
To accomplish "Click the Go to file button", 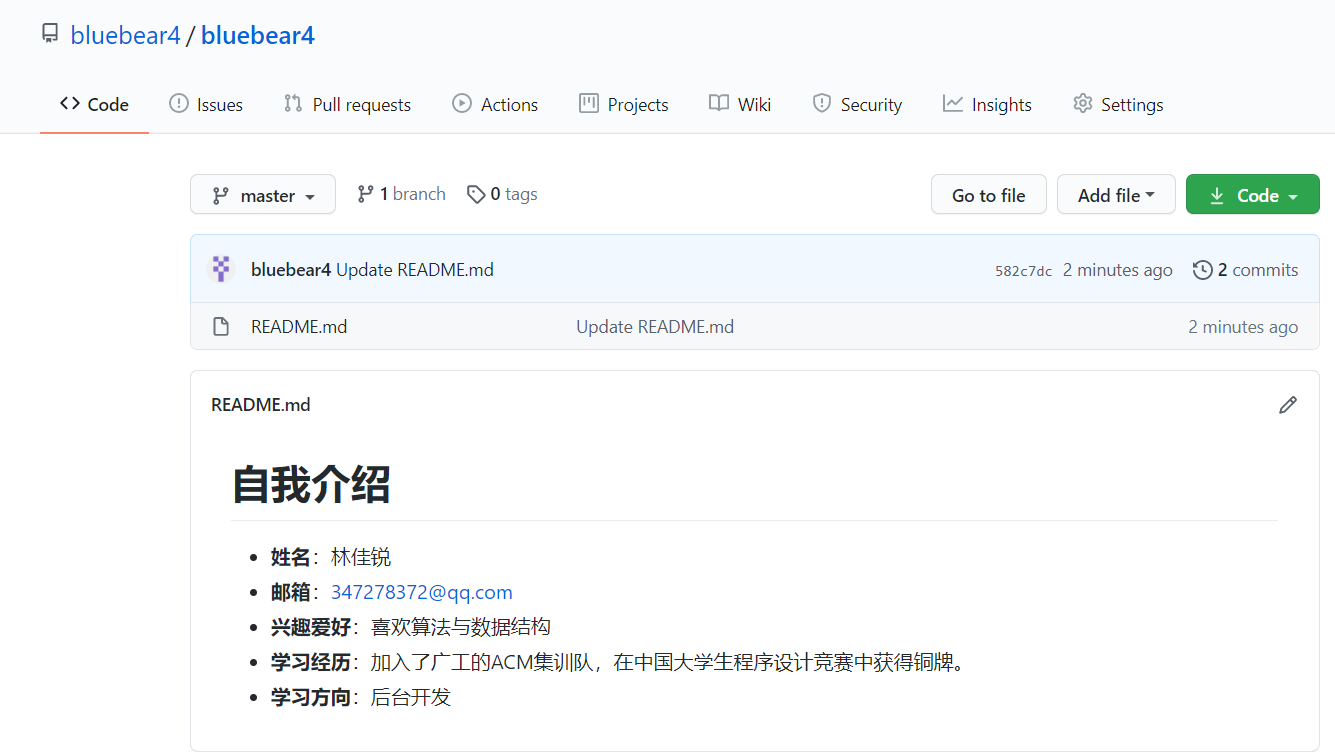I will pos(989,195).
